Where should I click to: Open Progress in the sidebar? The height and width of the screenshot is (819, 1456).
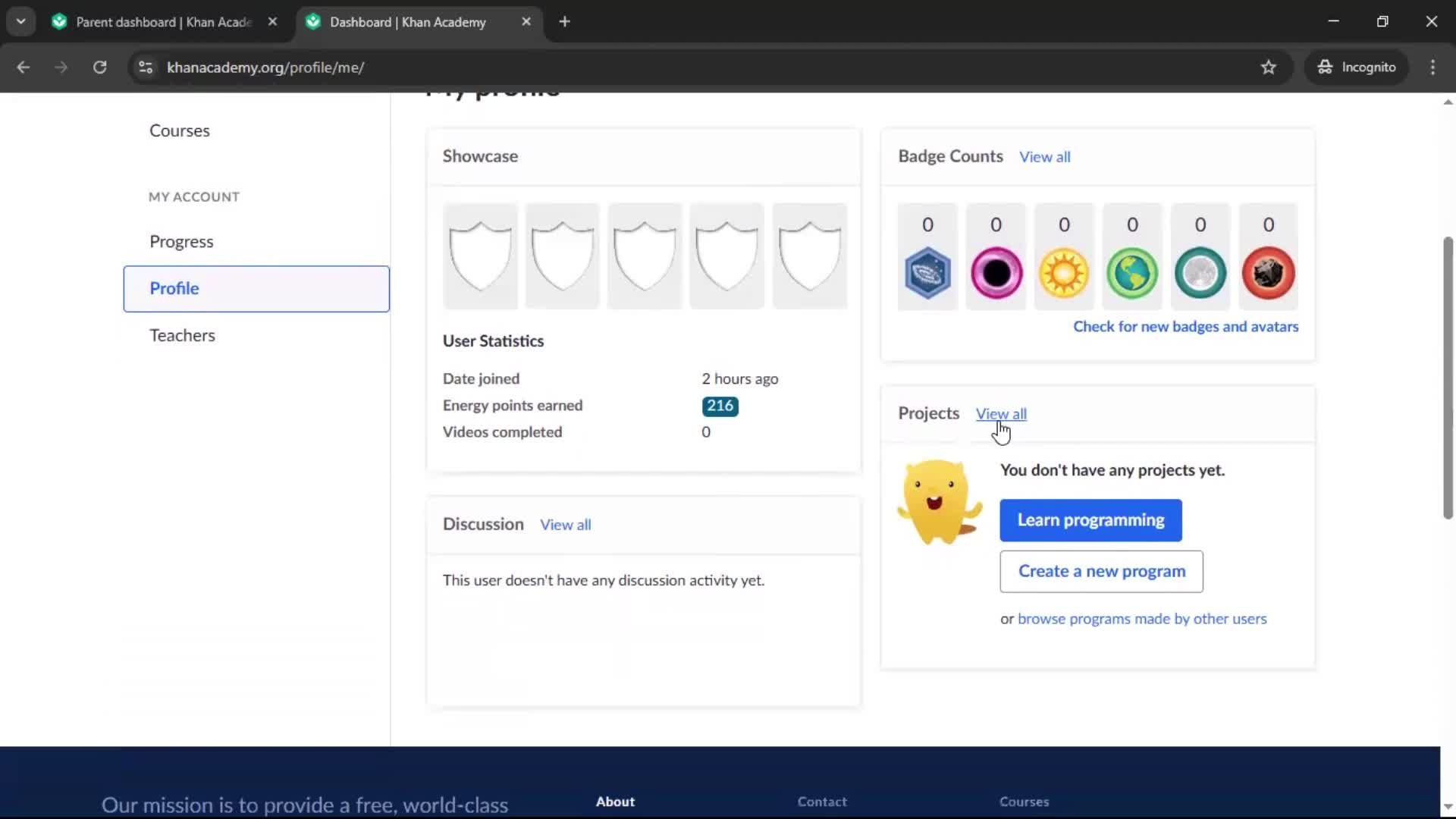point(181,241)
